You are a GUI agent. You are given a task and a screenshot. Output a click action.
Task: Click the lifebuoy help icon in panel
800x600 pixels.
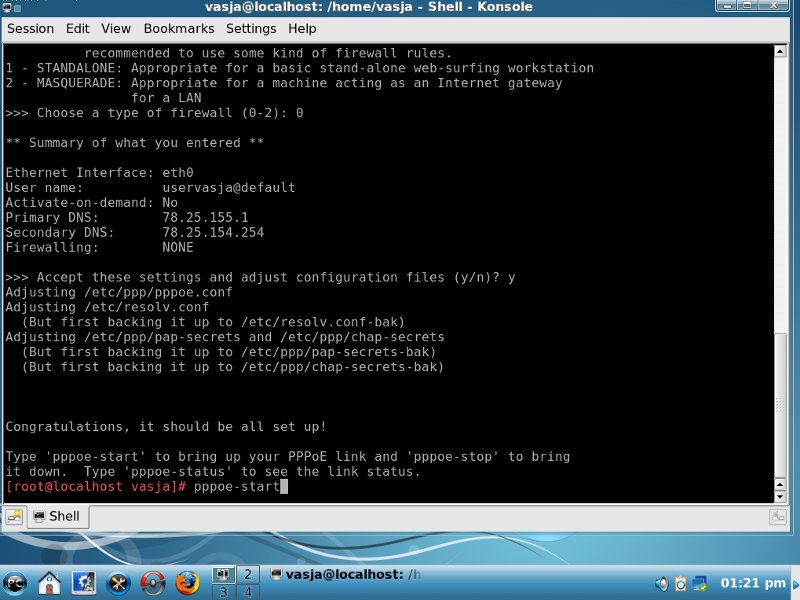click(153, 581)
